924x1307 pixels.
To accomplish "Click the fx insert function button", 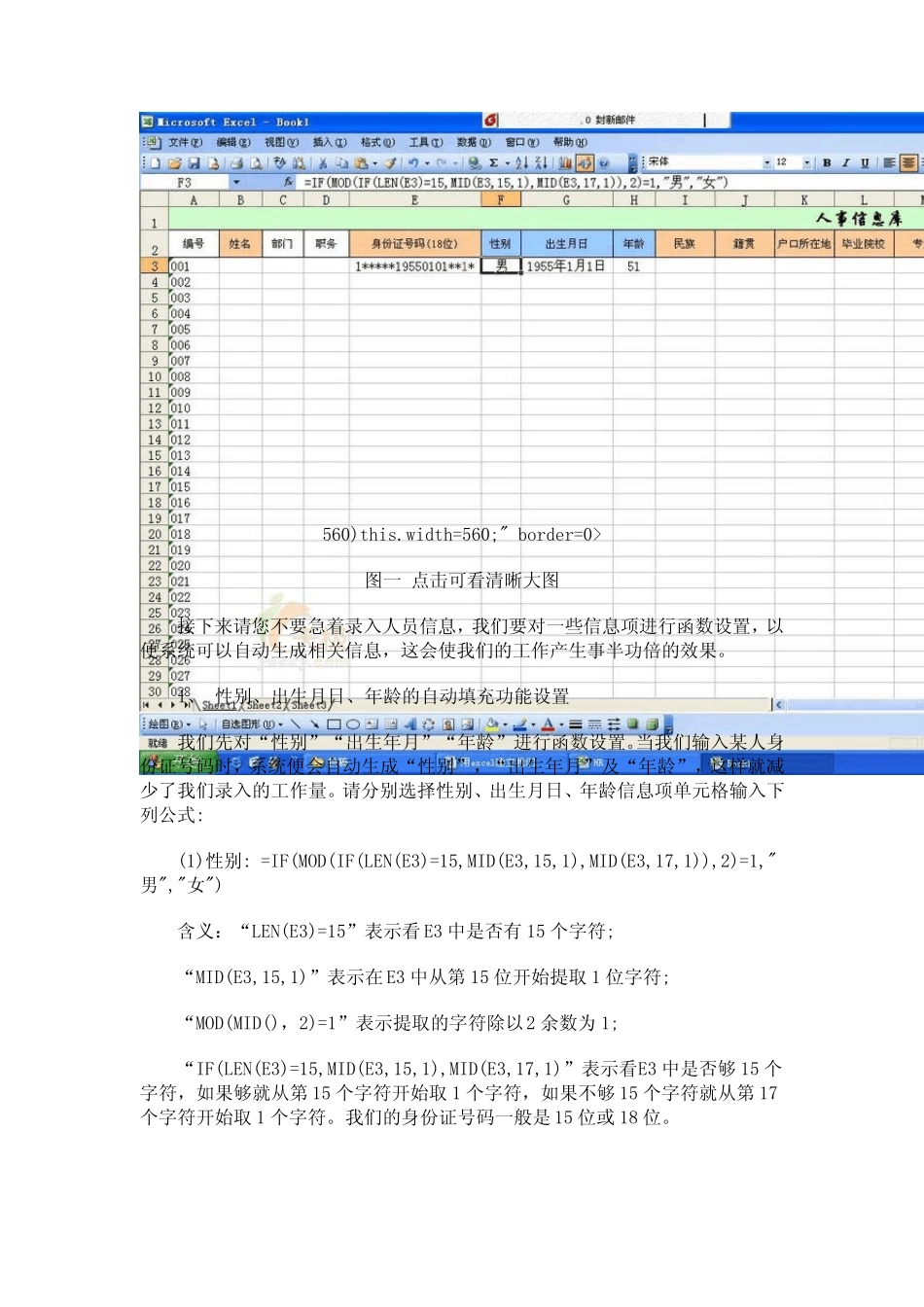I will 289,182.
